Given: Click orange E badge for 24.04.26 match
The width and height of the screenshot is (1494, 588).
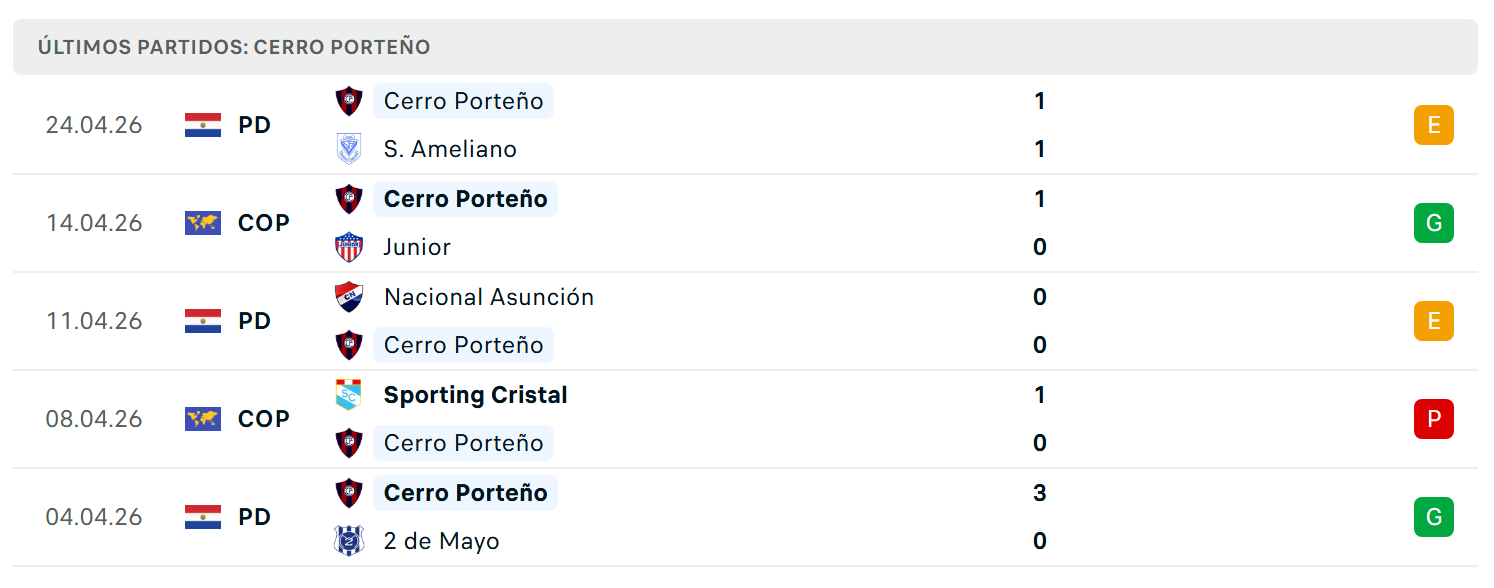Looking at the screenshot, I should click(1433, 125).
